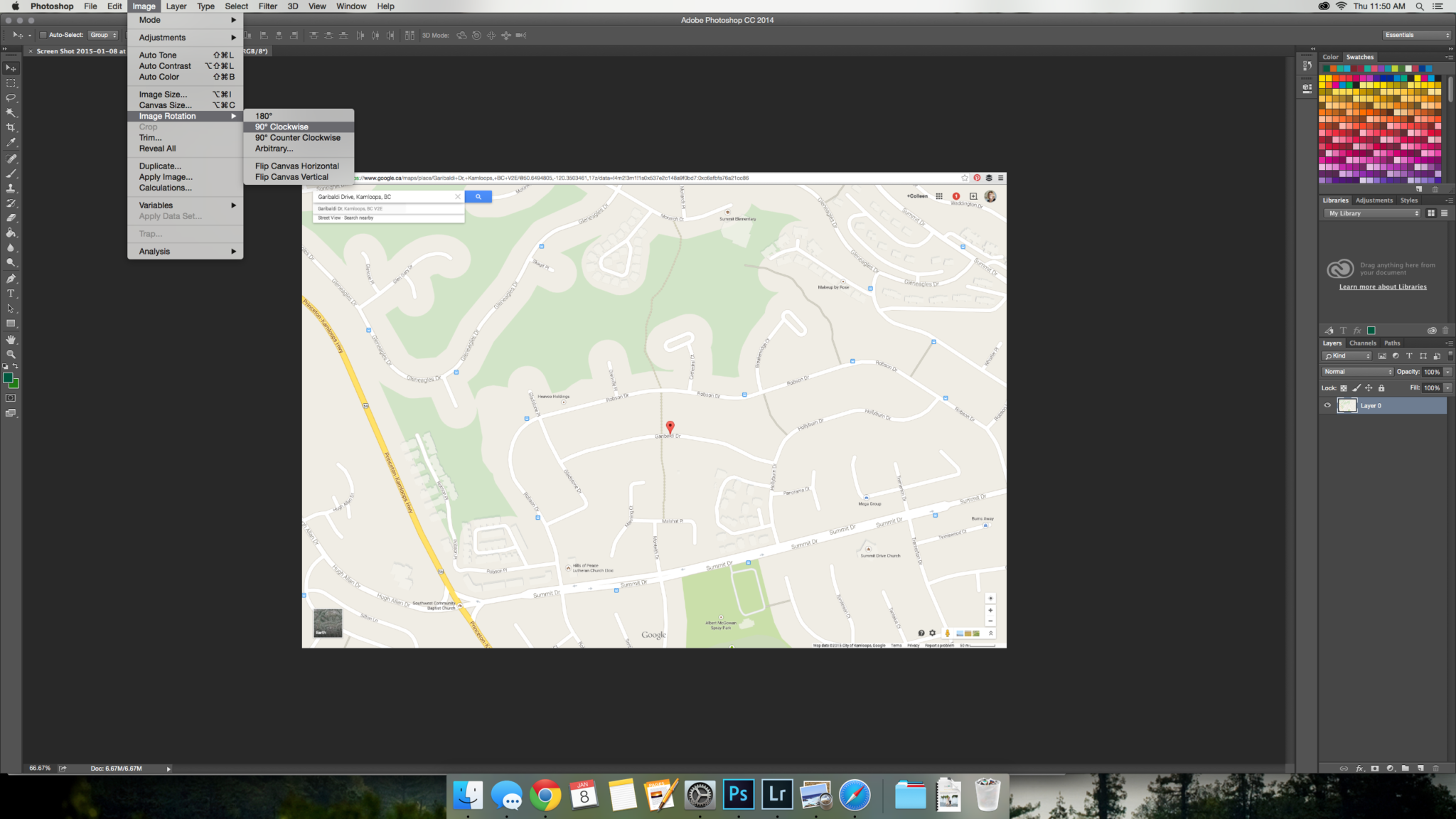This screenshot has height=819, width=1456.
Task: Toggle Auto-Select checkbox
Action: [43, 35]
